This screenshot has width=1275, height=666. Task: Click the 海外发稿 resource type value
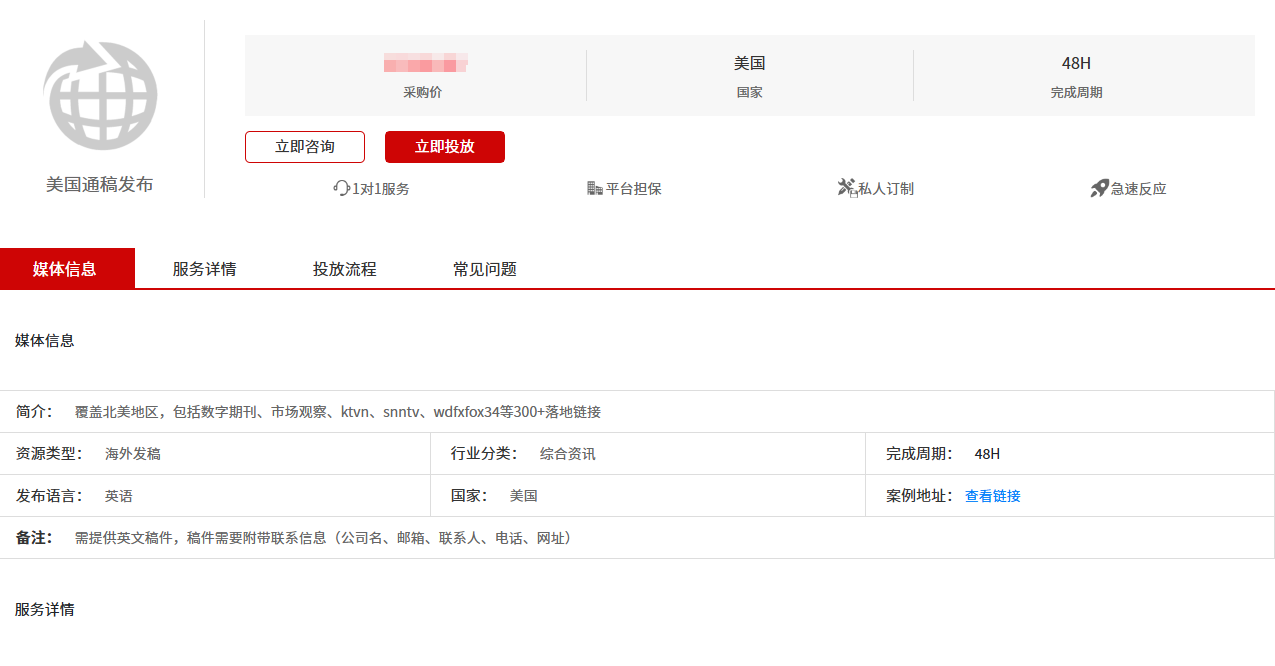(133, 454)
